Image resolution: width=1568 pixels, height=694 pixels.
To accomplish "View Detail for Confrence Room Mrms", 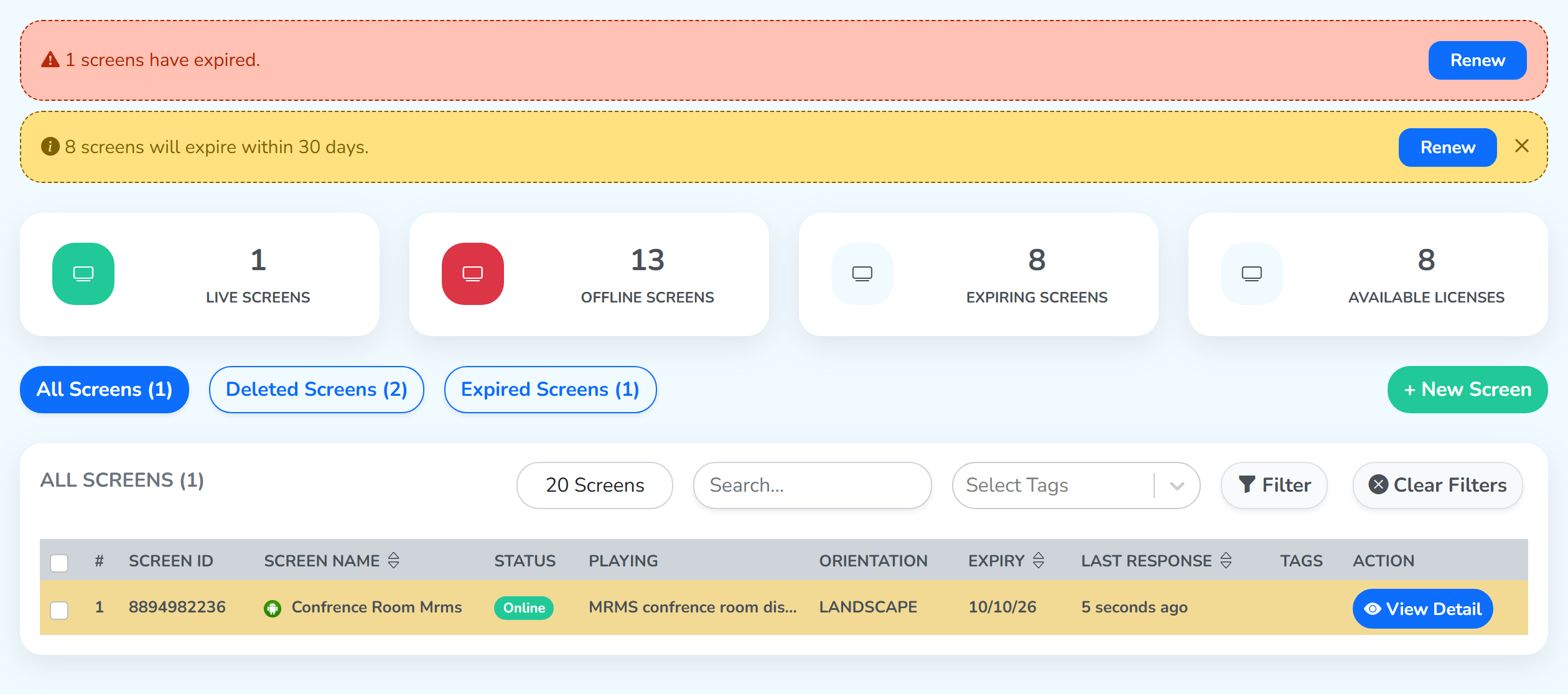I will click(1423, 609).
